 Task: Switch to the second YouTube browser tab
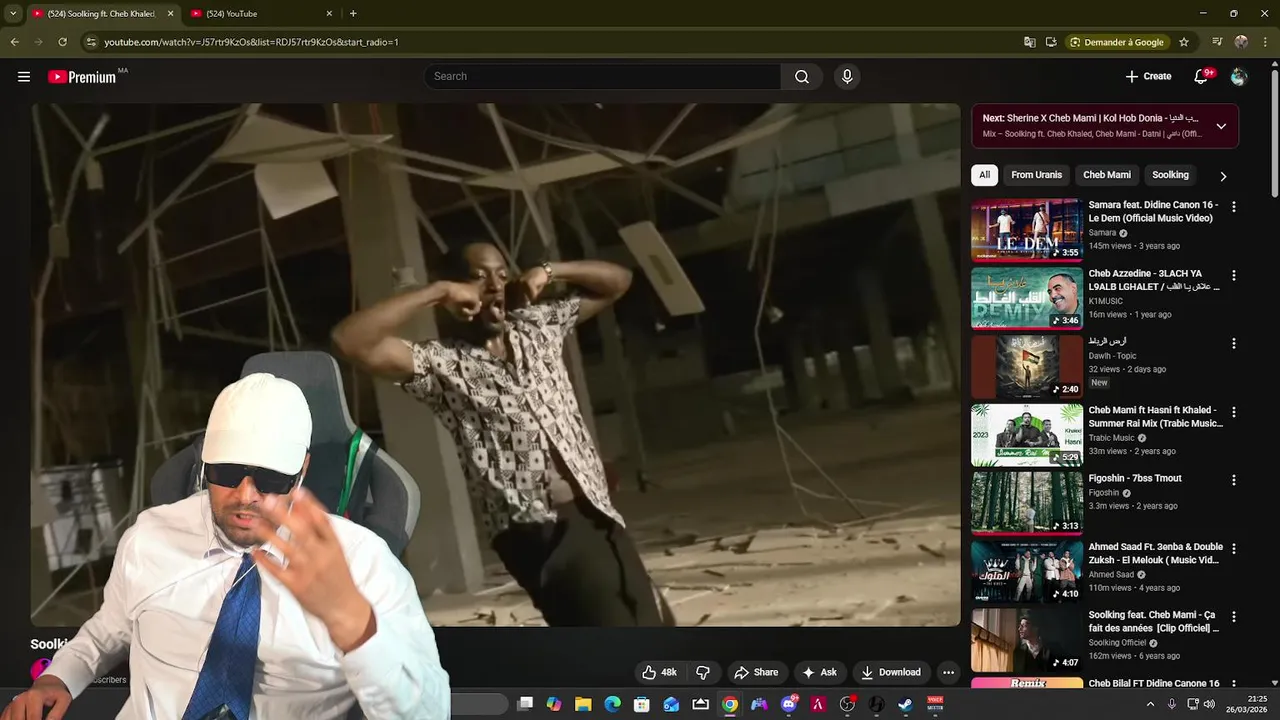coord(260,14)
